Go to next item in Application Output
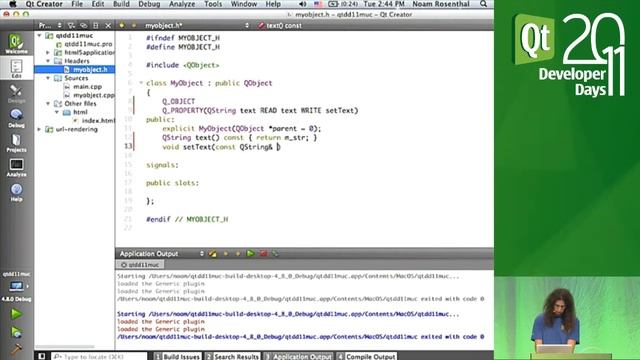The height and width of the screenshot is (360, 640). coord(238,253)
